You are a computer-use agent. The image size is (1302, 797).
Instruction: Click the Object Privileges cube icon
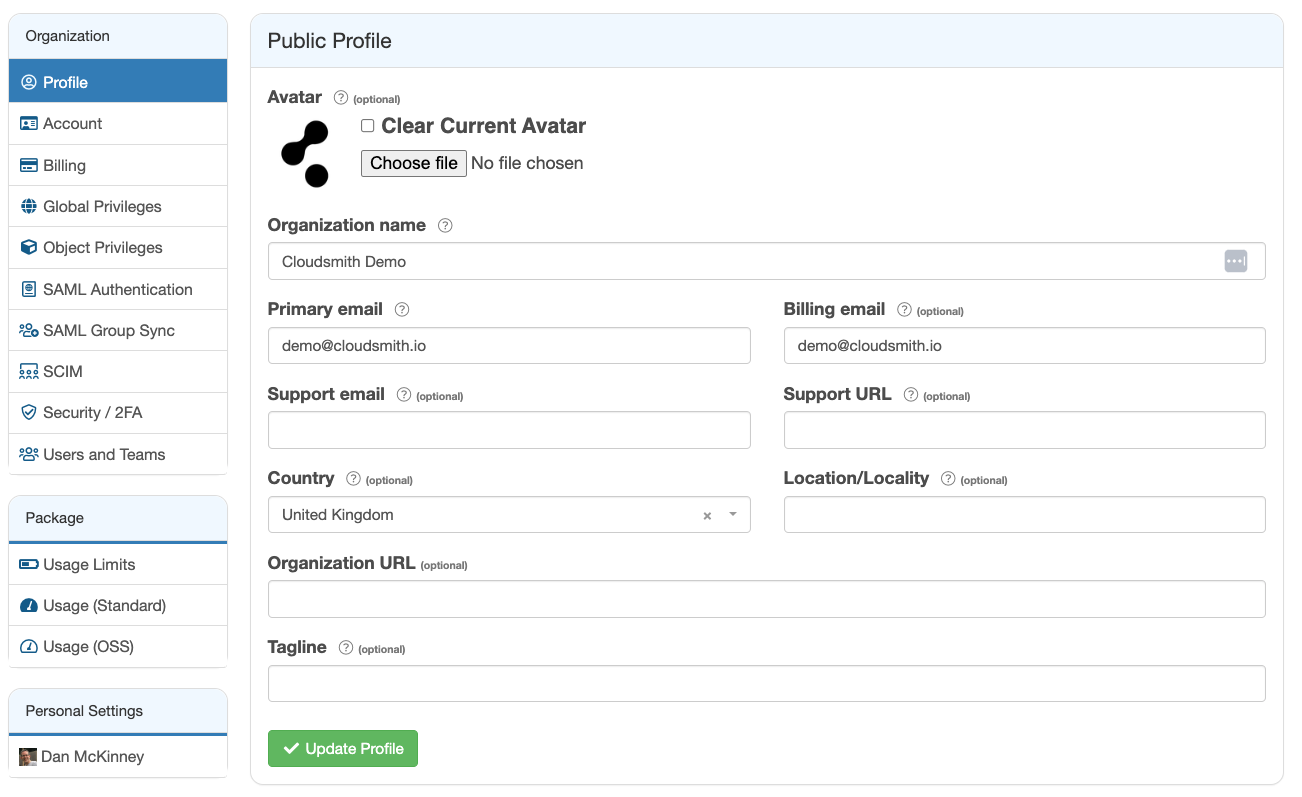[28, 248]
